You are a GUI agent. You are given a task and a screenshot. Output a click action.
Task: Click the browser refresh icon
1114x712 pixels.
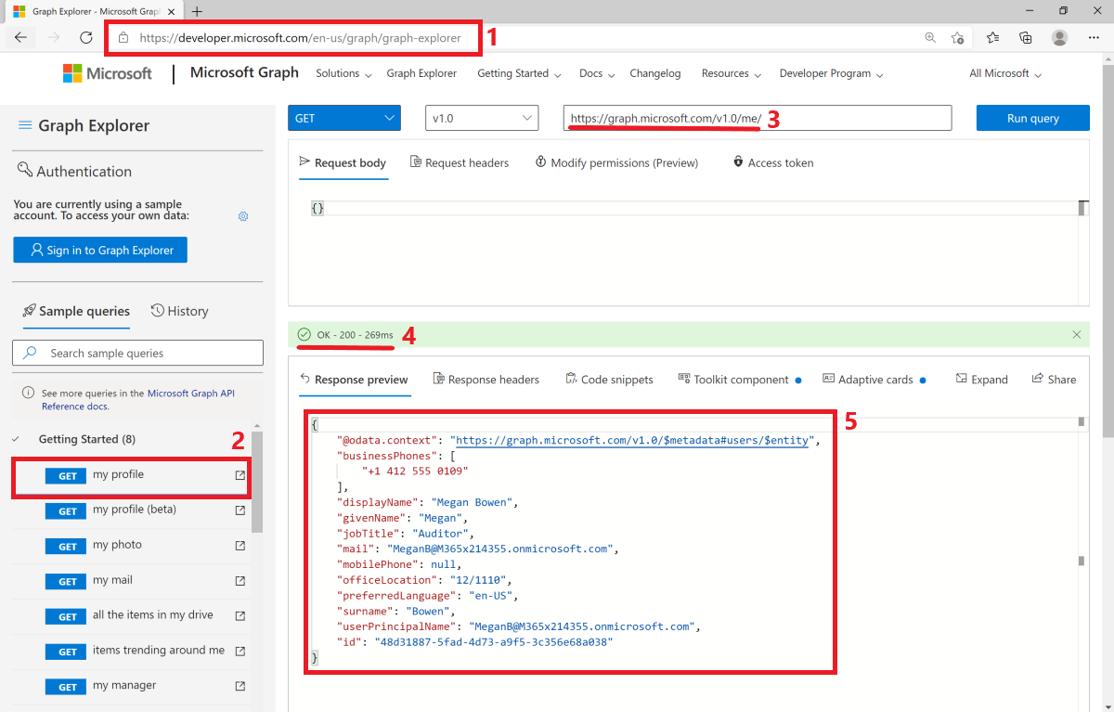(86, 38)
